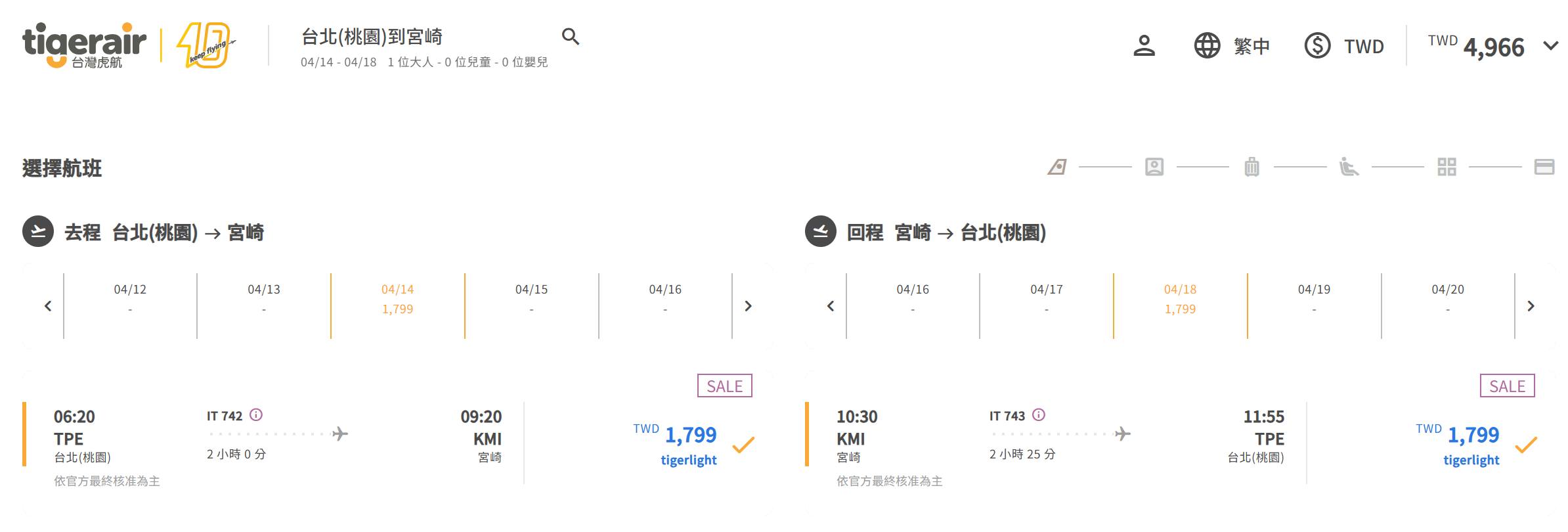Viewport: 1568px width, 532px height.
Task: Click the Tigerair logo
Action: pyautogui.click(x=84, y=45)
